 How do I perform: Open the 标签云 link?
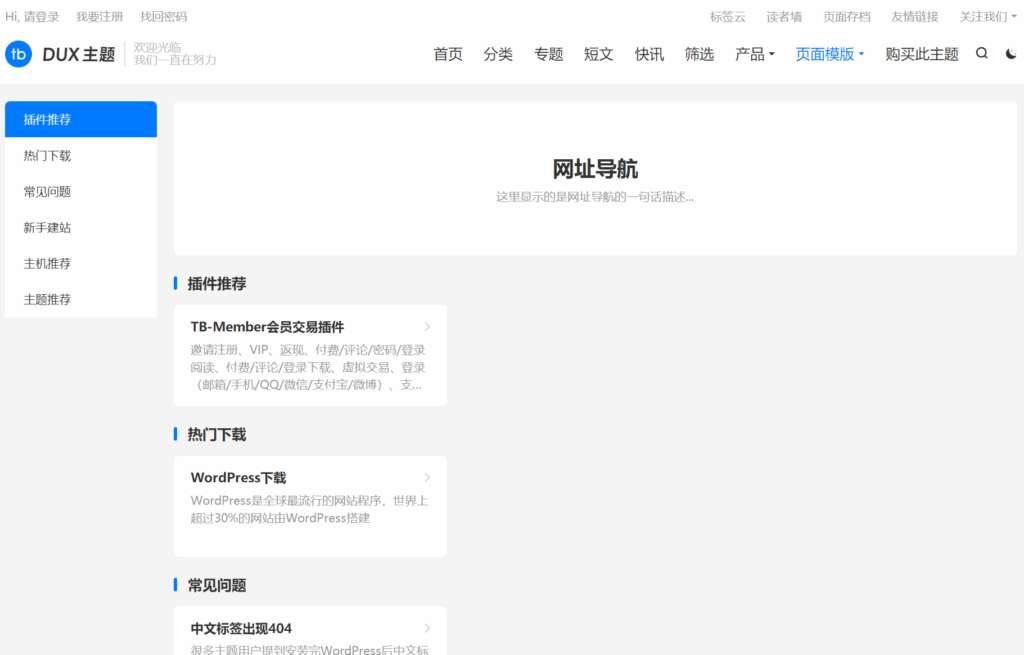tap(727, 17)
